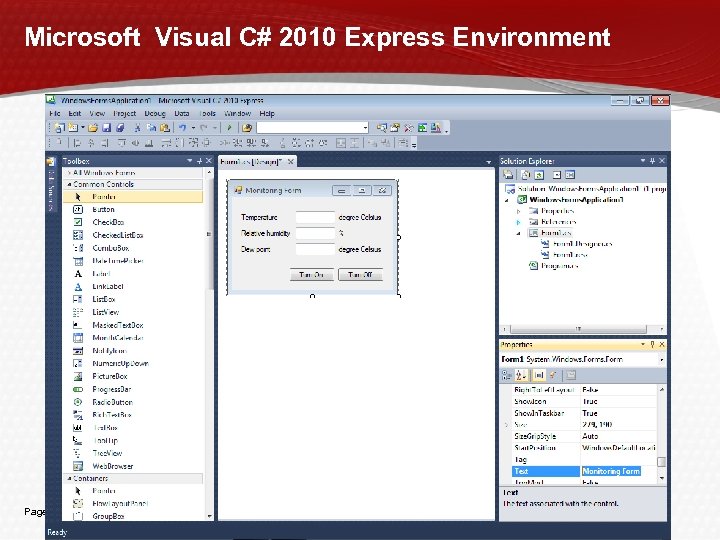Click the Relative humidity text box
Viewport: 720px width, 540px height.
(315, 233)
